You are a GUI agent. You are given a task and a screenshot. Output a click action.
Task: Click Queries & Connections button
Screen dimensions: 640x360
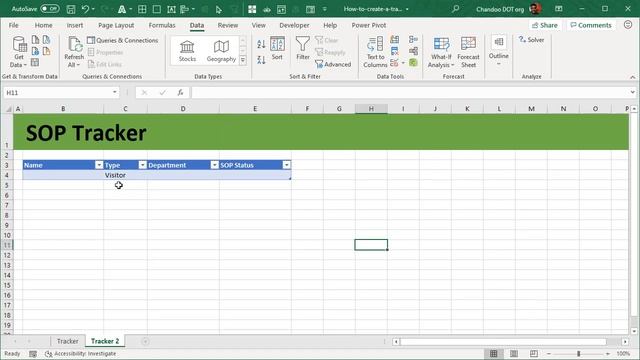coord(122,40)
